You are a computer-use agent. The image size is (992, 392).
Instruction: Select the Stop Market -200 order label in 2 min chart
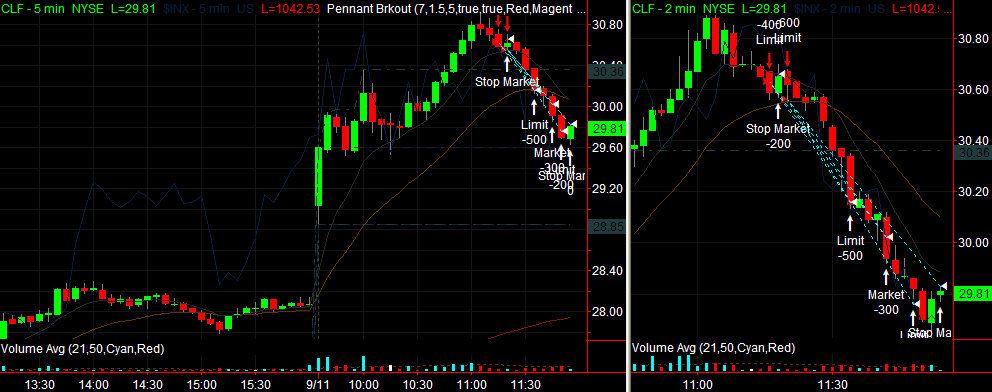coord(778,136)
